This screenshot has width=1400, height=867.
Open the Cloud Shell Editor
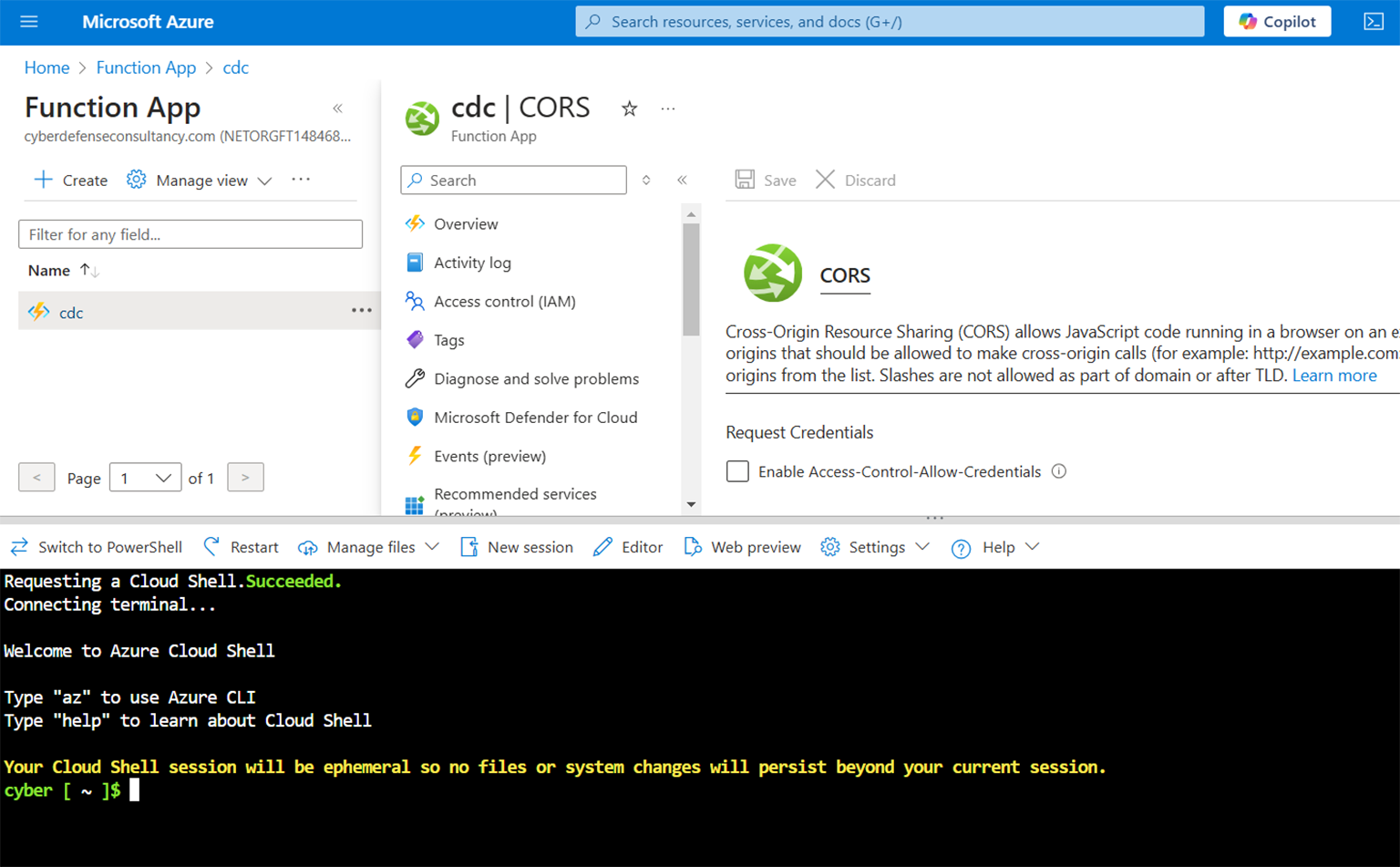point(628,547)
